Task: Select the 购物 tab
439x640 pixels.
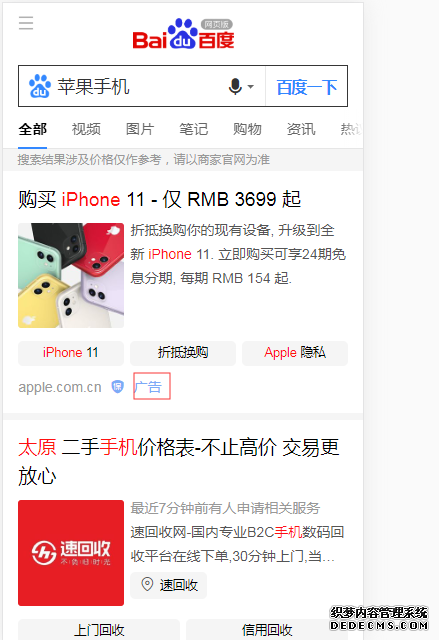Action: tap(247, 129)
